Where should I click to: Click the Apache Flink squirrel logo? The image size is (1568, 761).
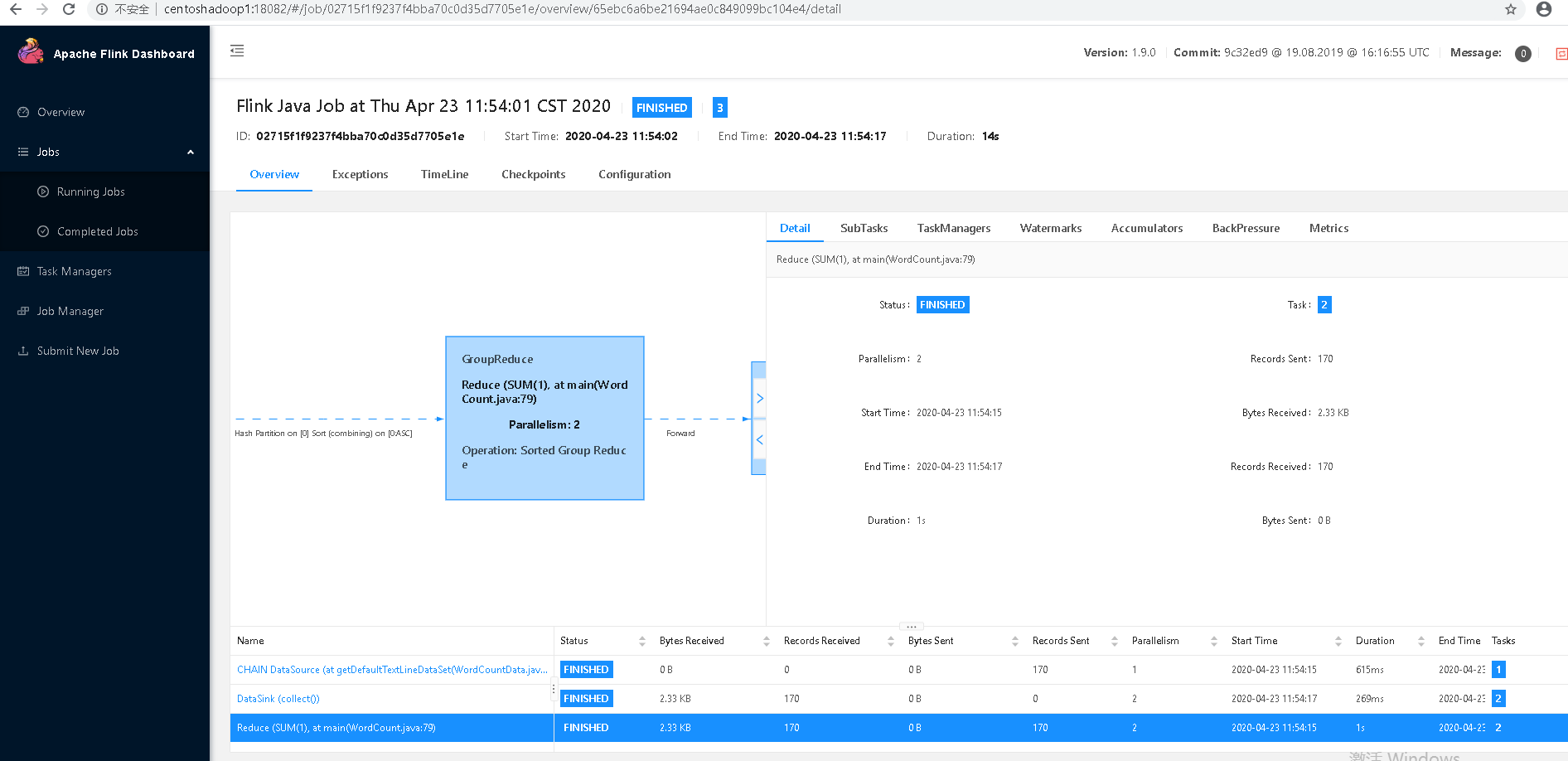pyautogui.click(x=31, y=51)
